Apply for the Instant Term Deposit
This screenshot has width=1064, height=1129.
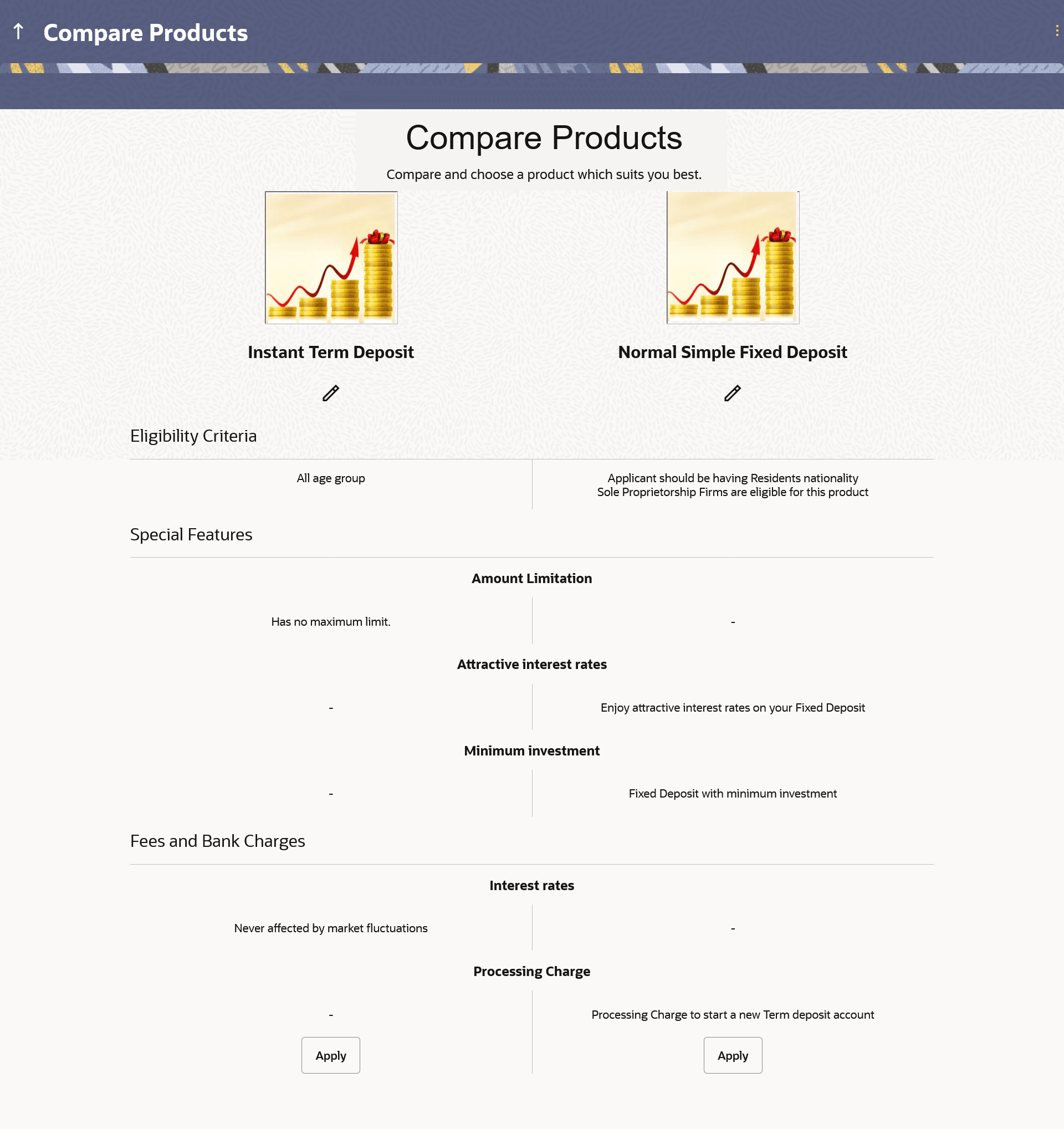(330, 1055)
